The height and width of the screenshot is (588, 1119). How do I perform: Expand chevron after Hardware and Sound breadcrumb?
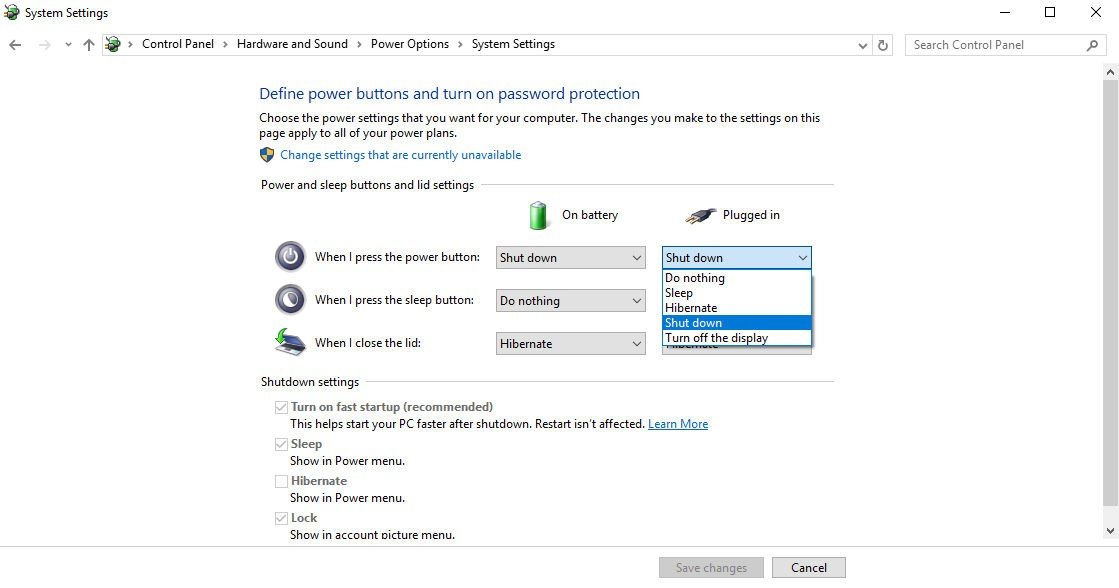coord(359,44)
